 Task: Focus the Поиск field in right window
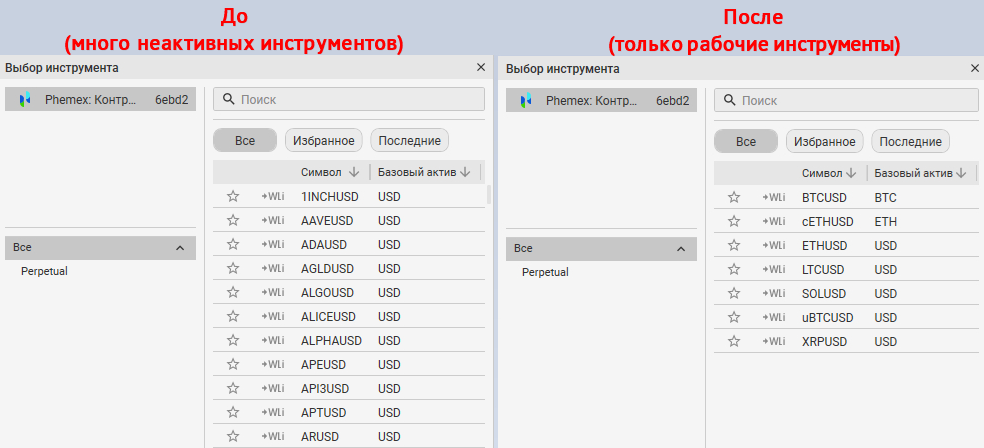pyautogui.click(x=846, y=100)
